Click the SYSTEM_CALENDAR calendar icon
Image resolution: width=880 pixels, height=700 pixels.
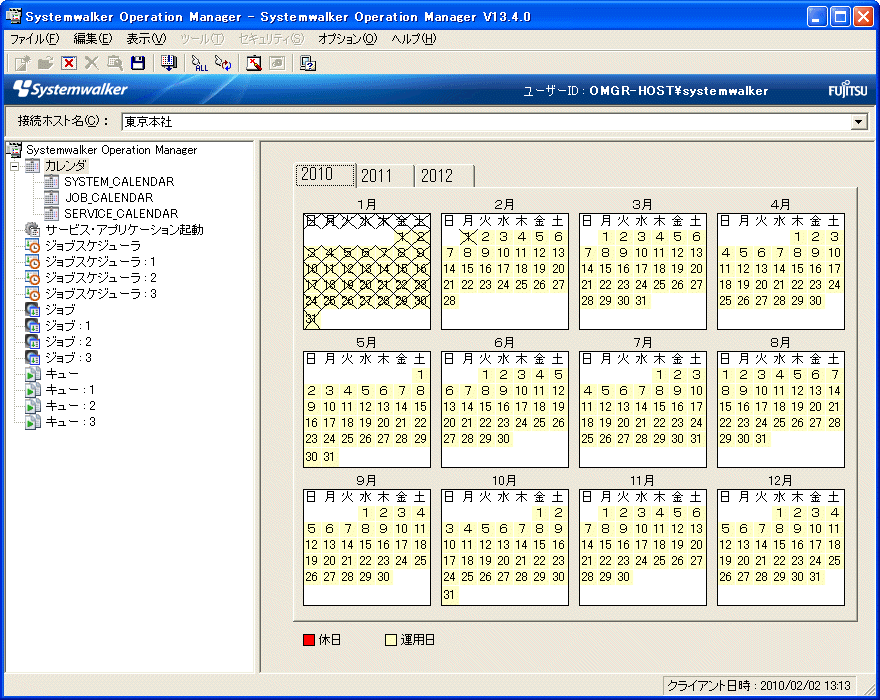click(x=52, y=181)
